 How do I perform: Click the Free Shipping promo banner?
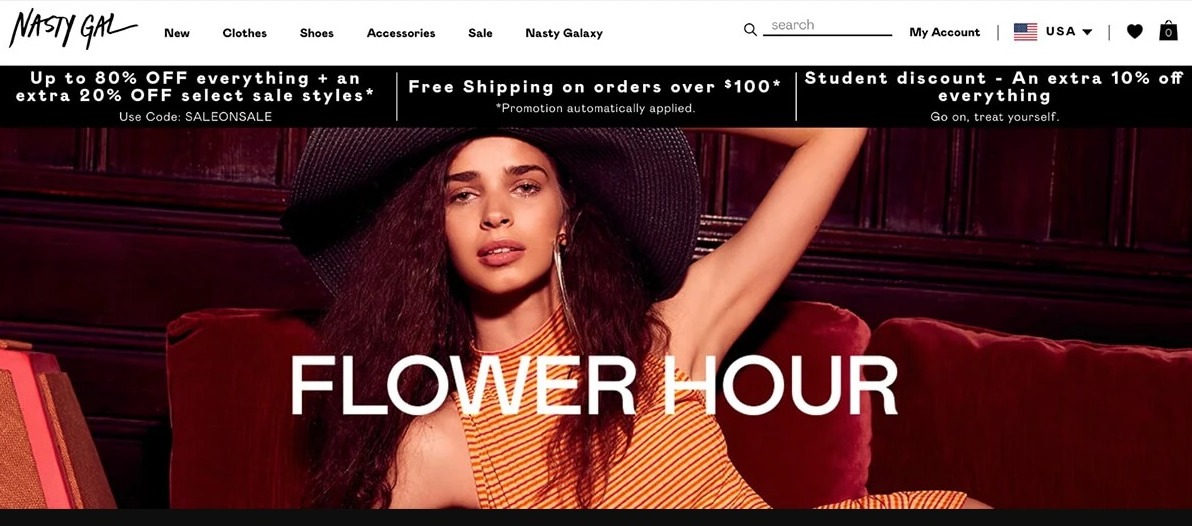coord(595,96)
